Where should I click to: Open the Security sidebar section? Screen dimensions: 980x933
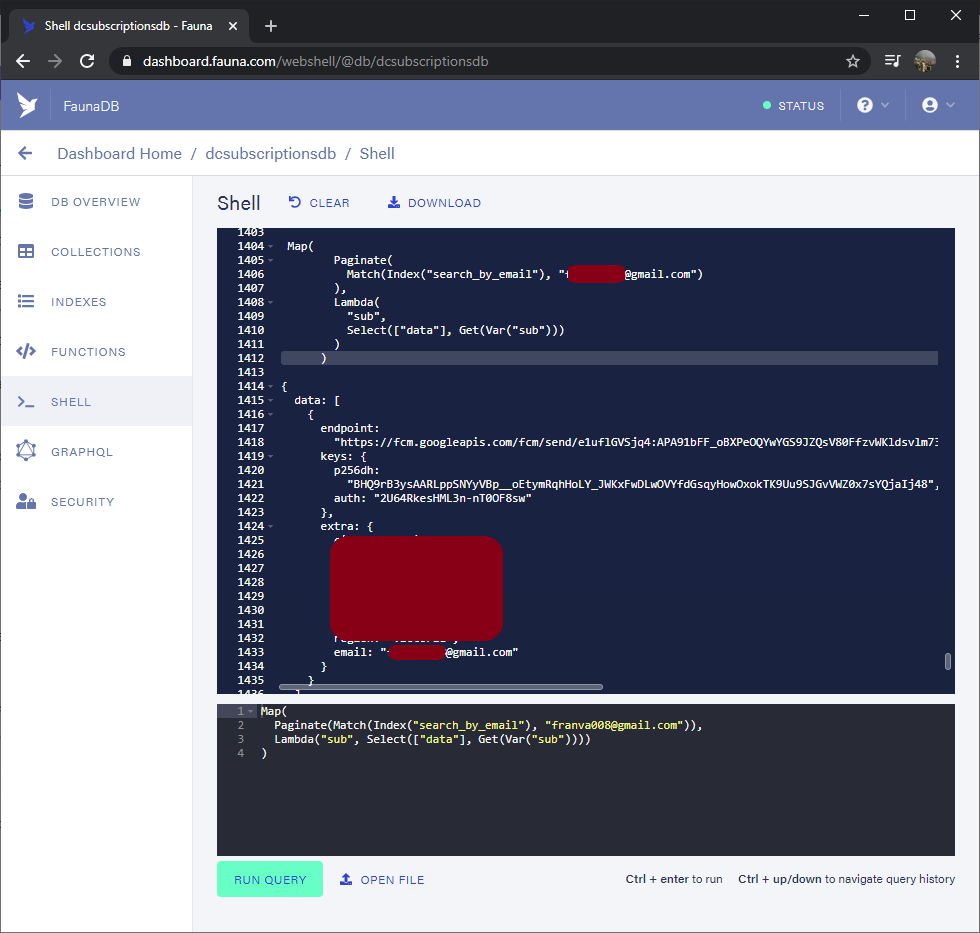pyautogui.click(x=82, y=502)
